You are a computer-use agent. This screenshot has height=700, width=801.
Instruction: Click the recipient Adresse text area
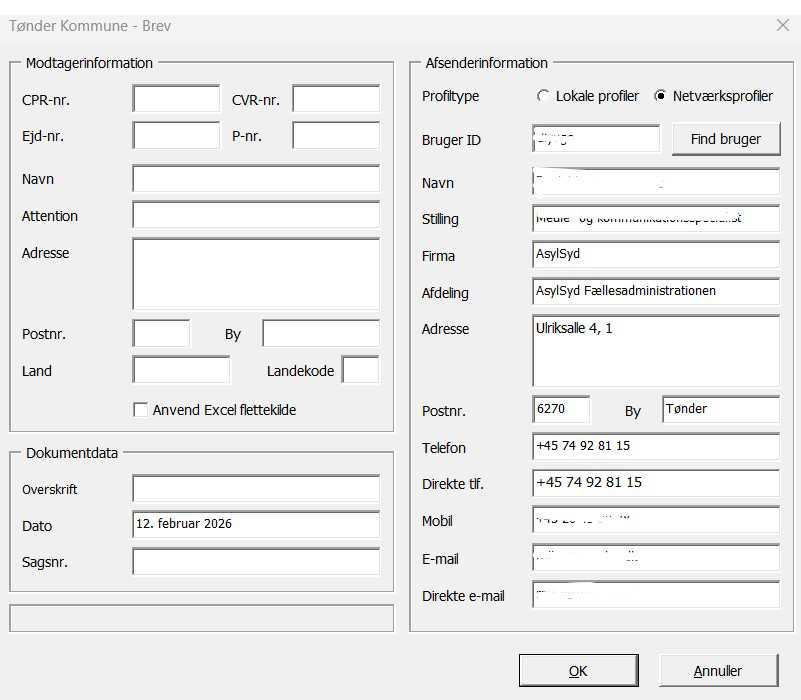256,274
